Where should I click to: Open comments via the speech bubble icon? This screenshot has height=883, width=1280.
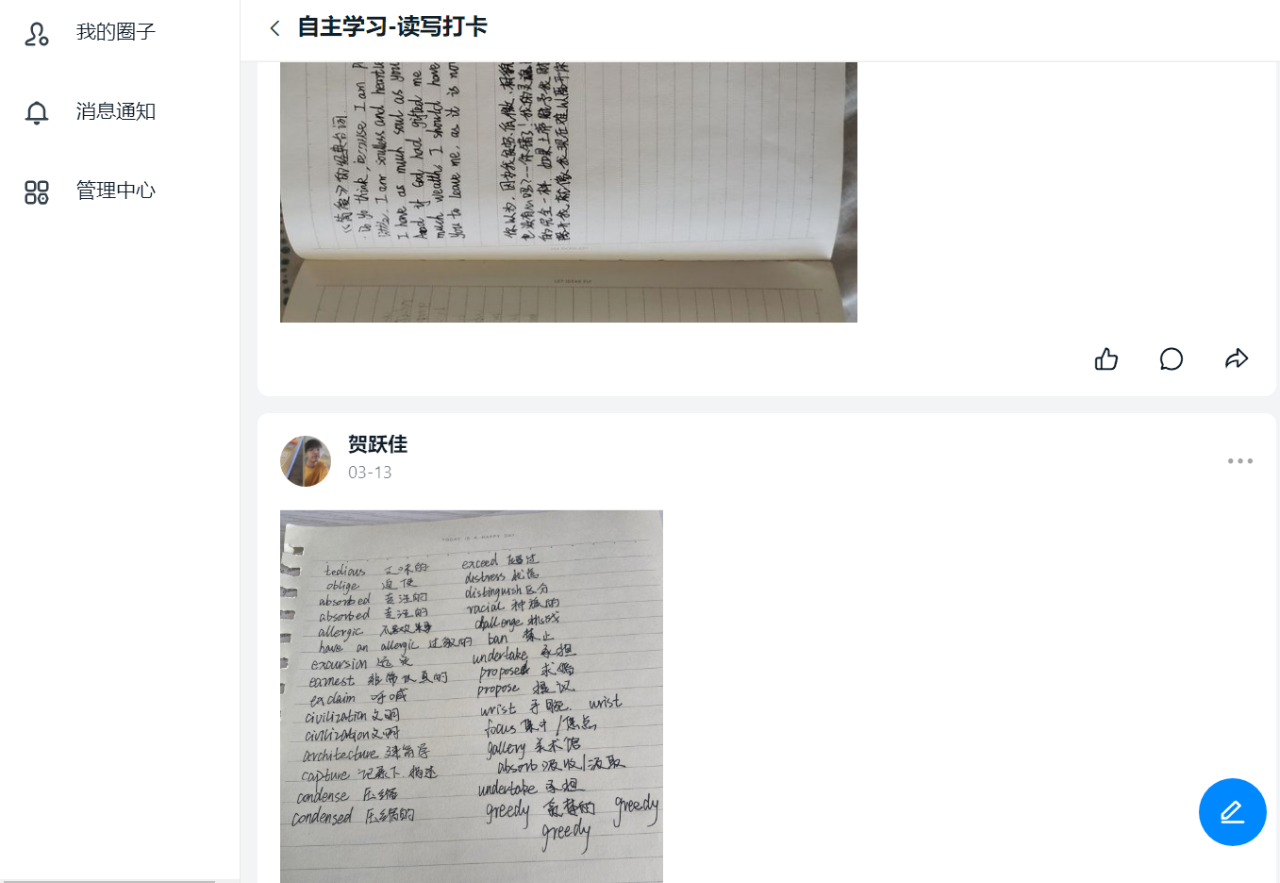[x=1172, y=359]
